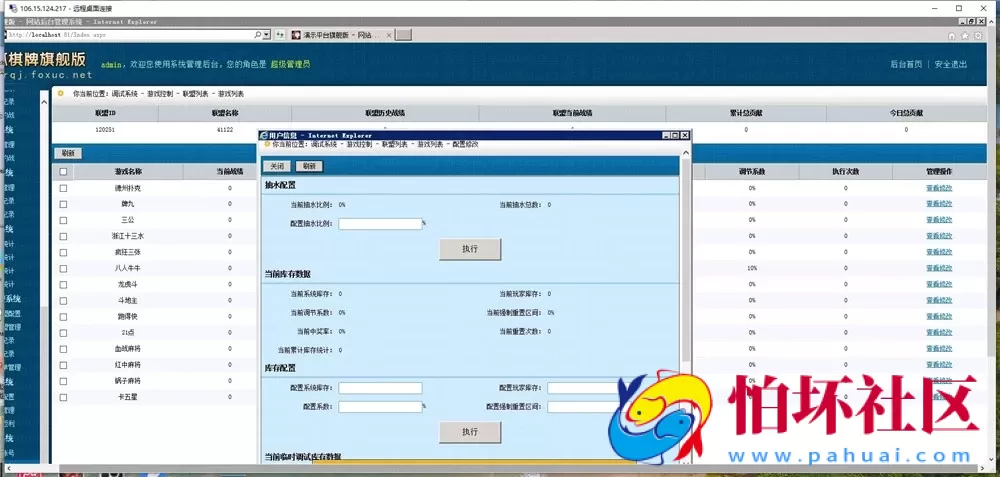Click the address bar search magnifier icon
1000x477 pixels.
coord(258,34)
